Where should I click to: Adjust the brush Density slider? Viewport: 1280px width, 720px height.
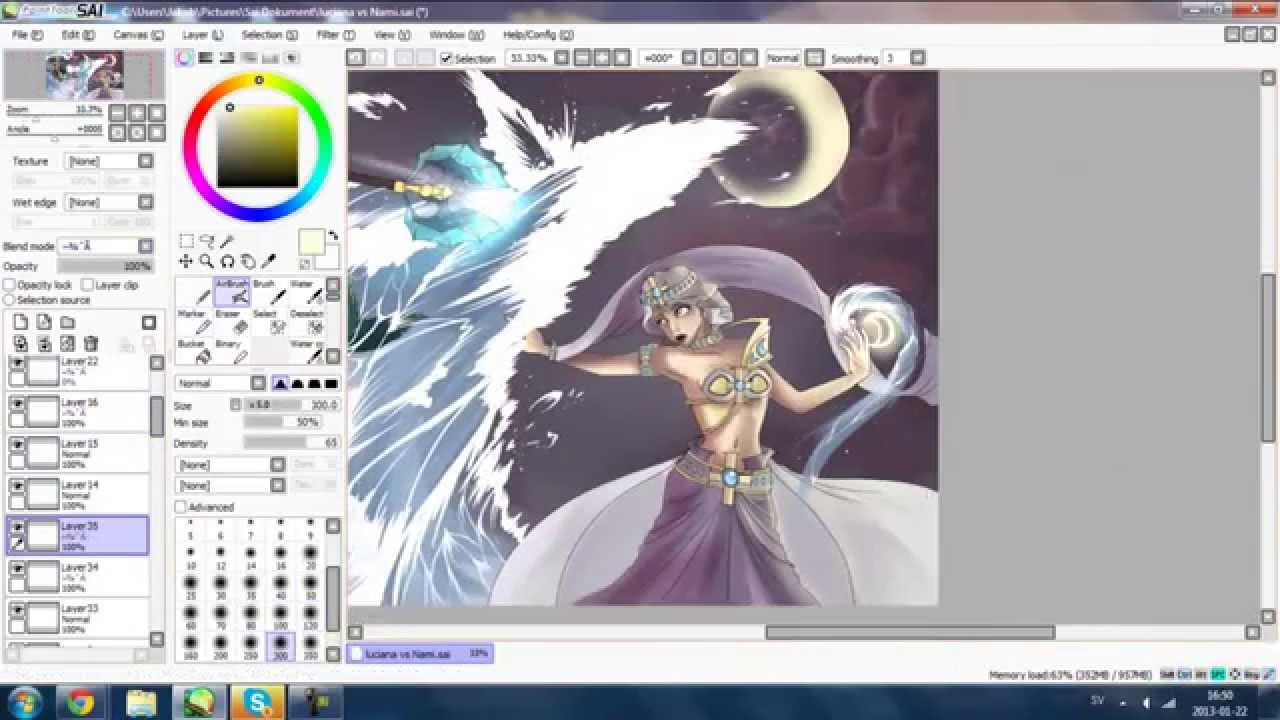[x=292, y=443]
